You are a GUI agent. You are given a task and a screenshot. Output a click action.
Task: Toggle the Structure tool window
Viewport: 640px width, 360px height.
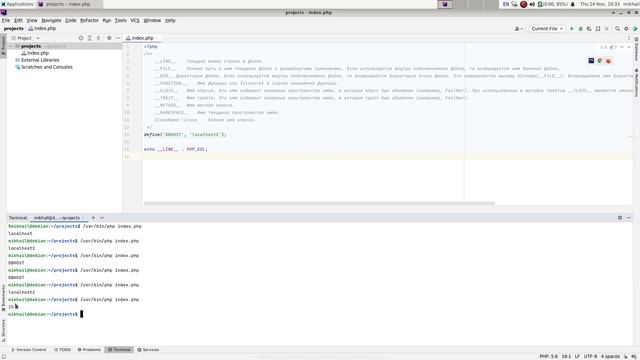point(3,331)
